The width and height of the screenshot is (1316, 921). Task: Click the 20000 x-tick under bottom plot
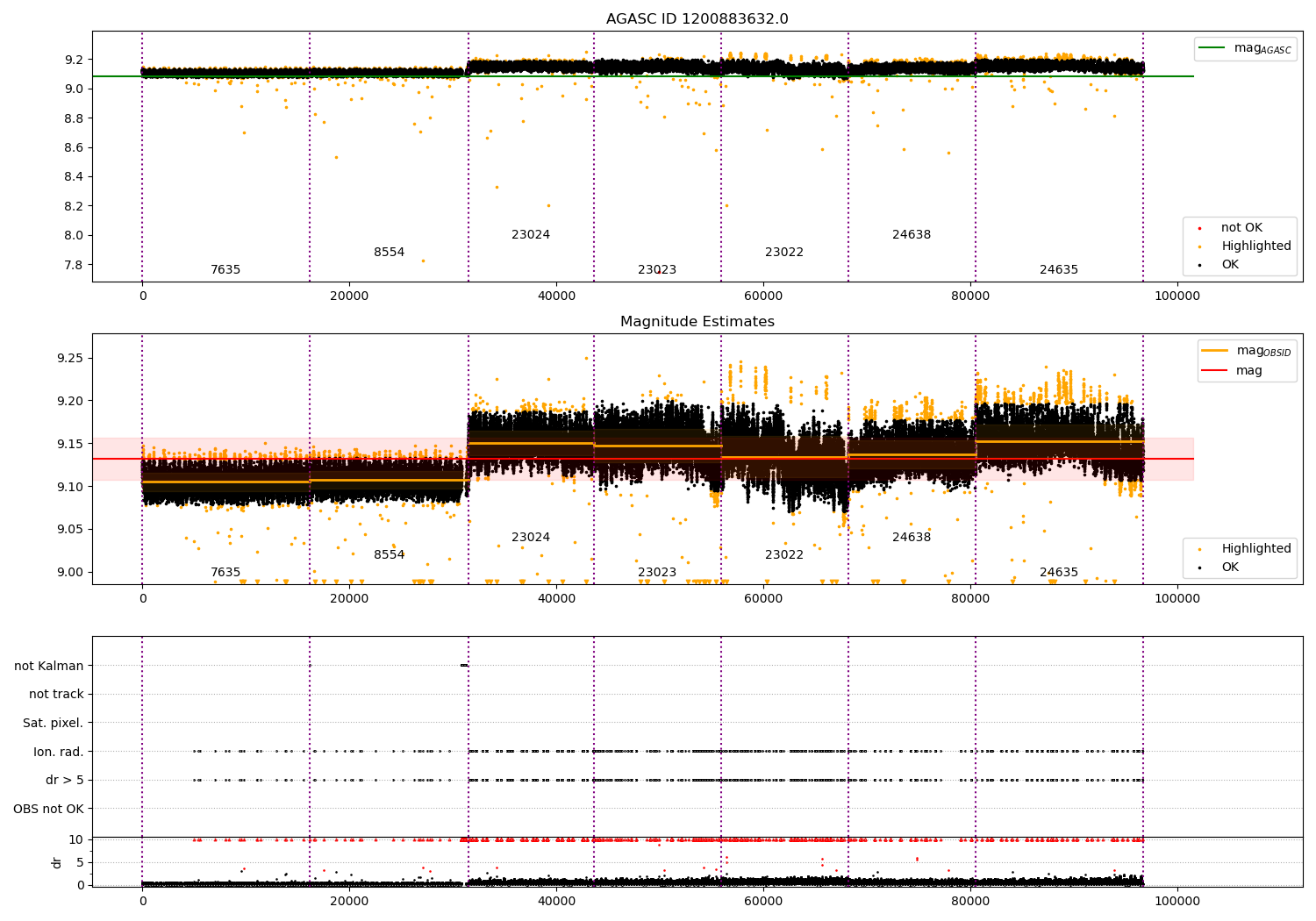coord(349,902)
